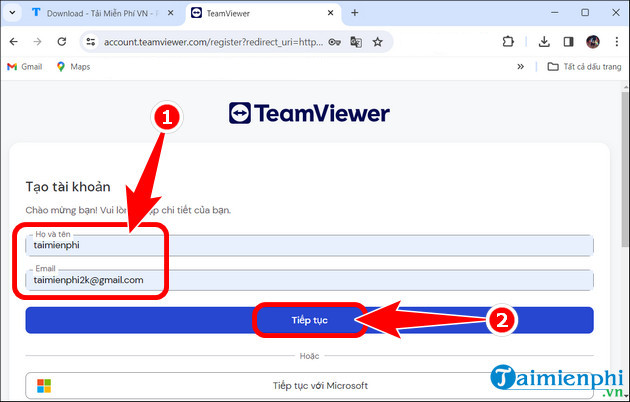Click the password key icon in address bar
Viewport: 630px width, 402px height.
pyautogui.click(x=334, y=42)
